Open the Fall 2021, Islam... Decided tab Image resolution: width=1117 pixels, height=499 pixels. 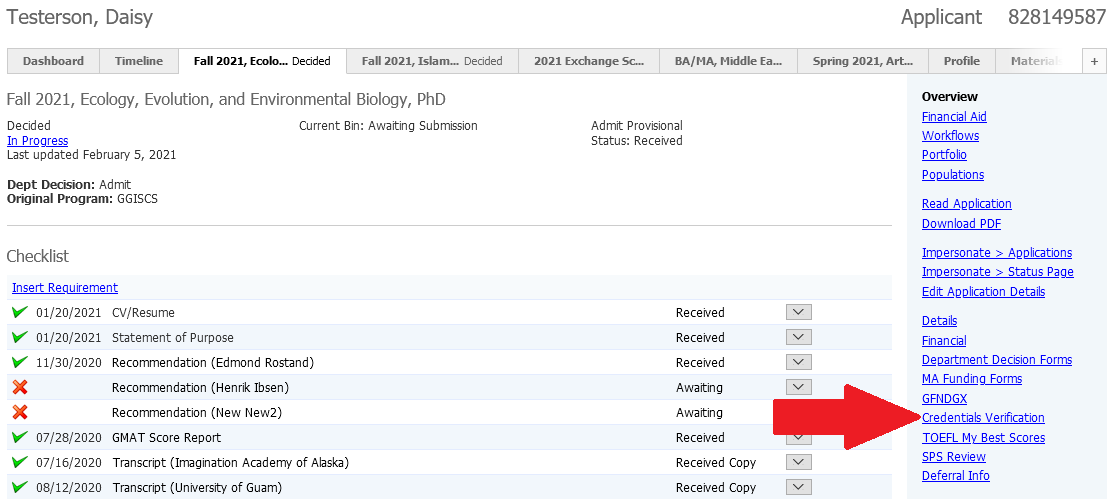point(432,61)
